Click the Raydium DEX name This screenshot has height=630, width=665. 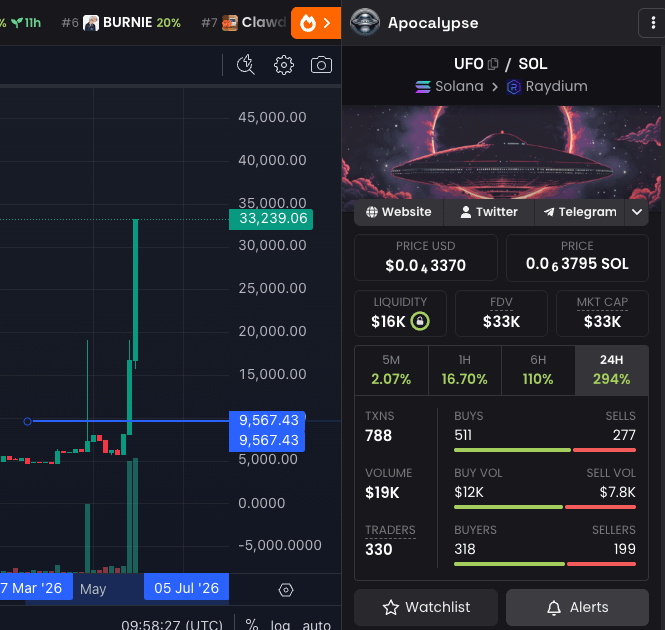pyautogui.click(x=556, y=87)
